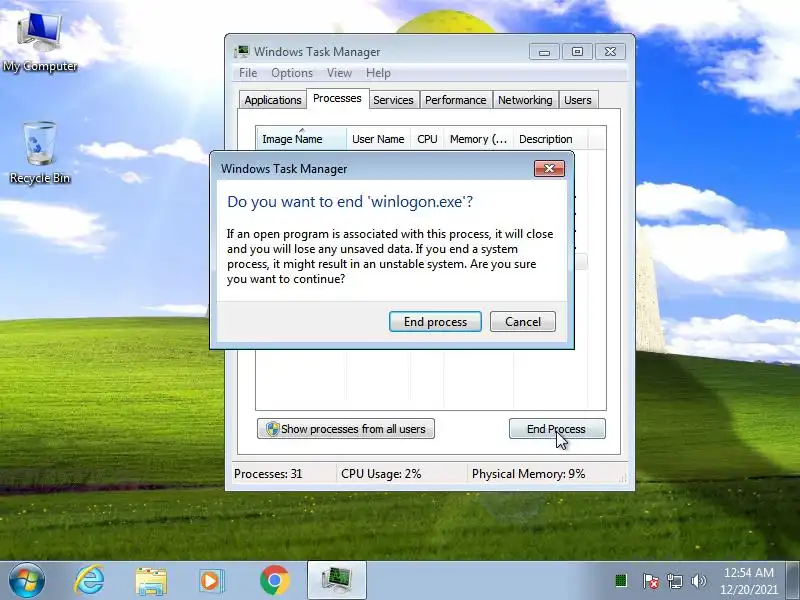
Task: Open the volume speaker tray icon
Action: click(x=698, y=581)
